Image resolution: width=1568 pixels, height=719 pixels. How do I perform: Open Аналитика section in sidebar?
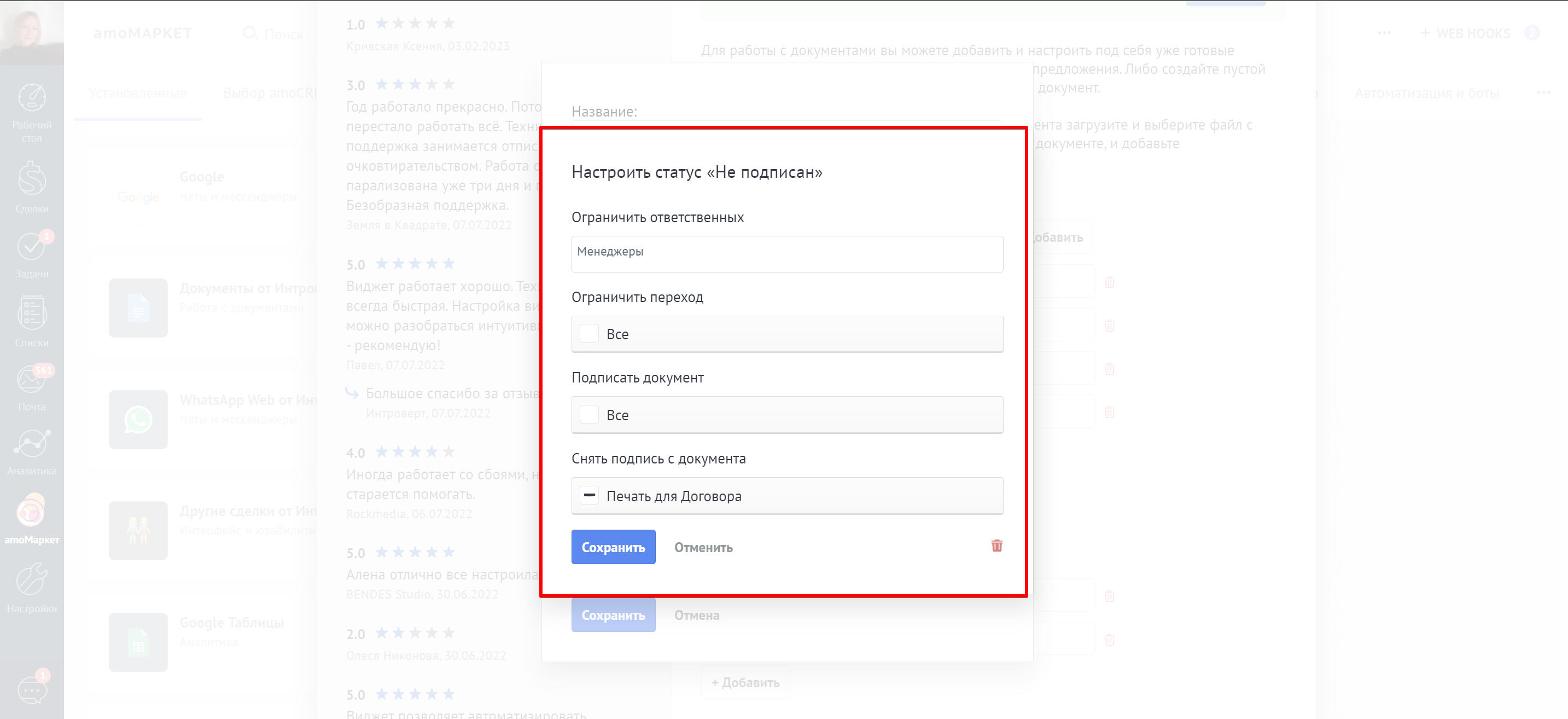click(32, 453)
